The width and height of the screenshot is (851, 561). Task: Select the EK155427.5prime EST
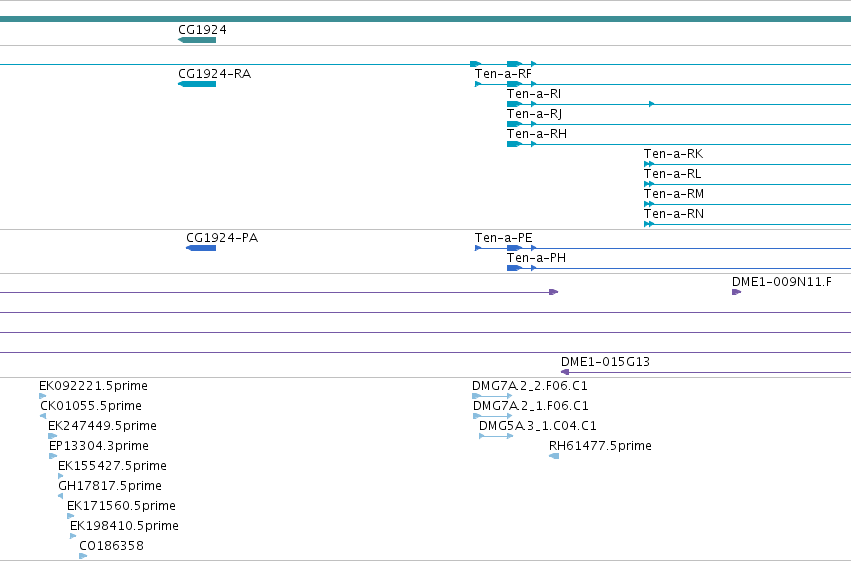pos(112,466)
